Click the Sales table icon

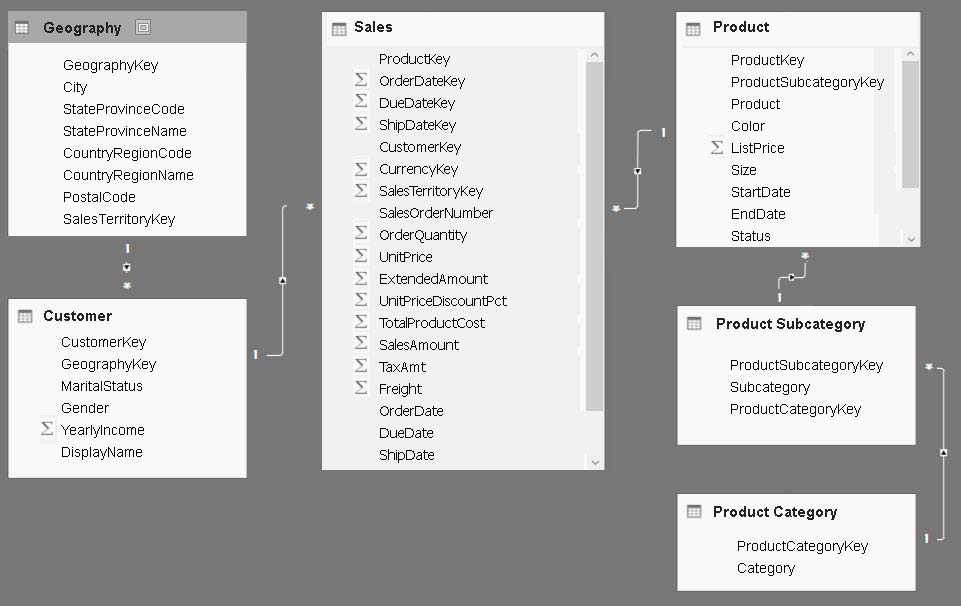338,28
